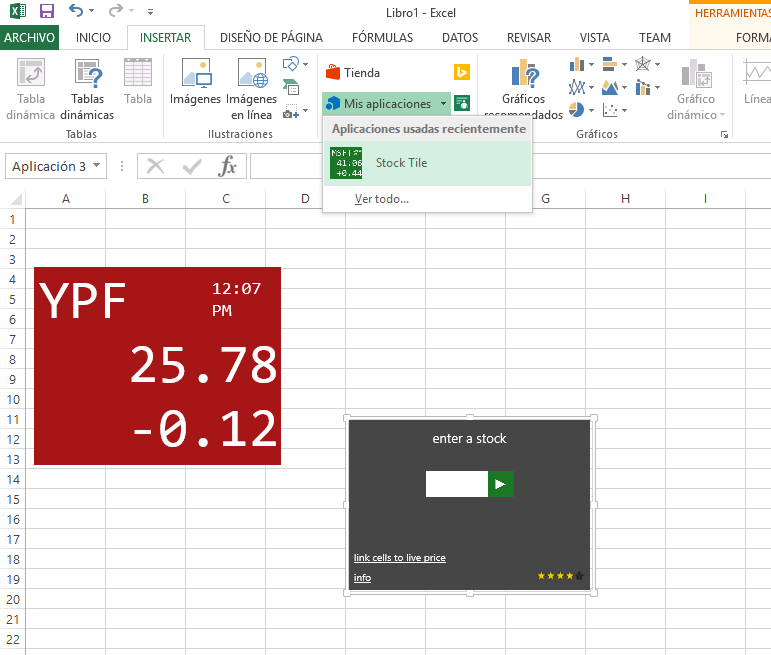Screen dimensions: 771x655
Task: Select column A header
Action: point(65,199)
